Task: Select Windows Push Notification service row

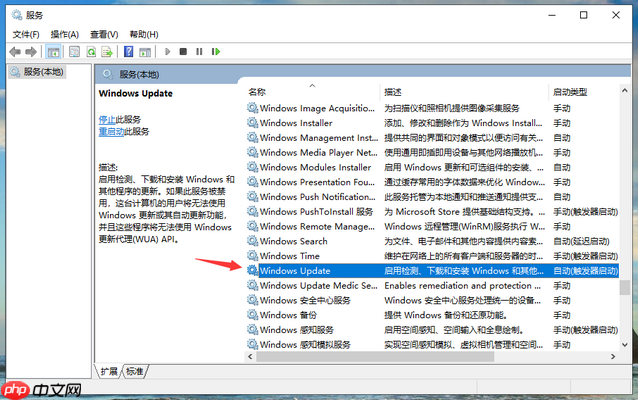Action: tap(433, 197)
